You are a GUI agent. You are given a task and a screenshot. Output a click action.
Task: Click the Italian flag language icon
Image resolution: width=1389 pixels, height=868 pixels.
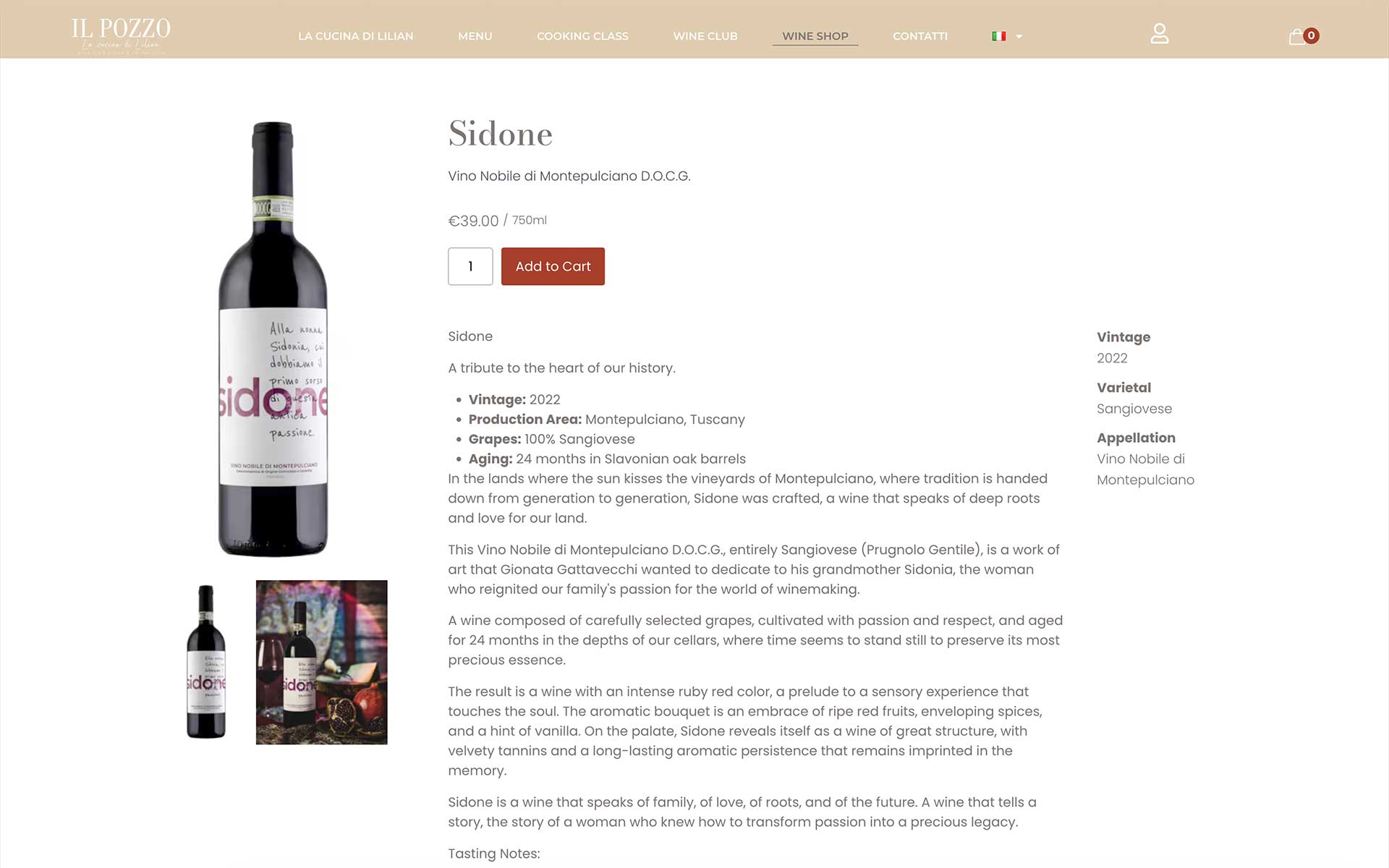[999, 36]
